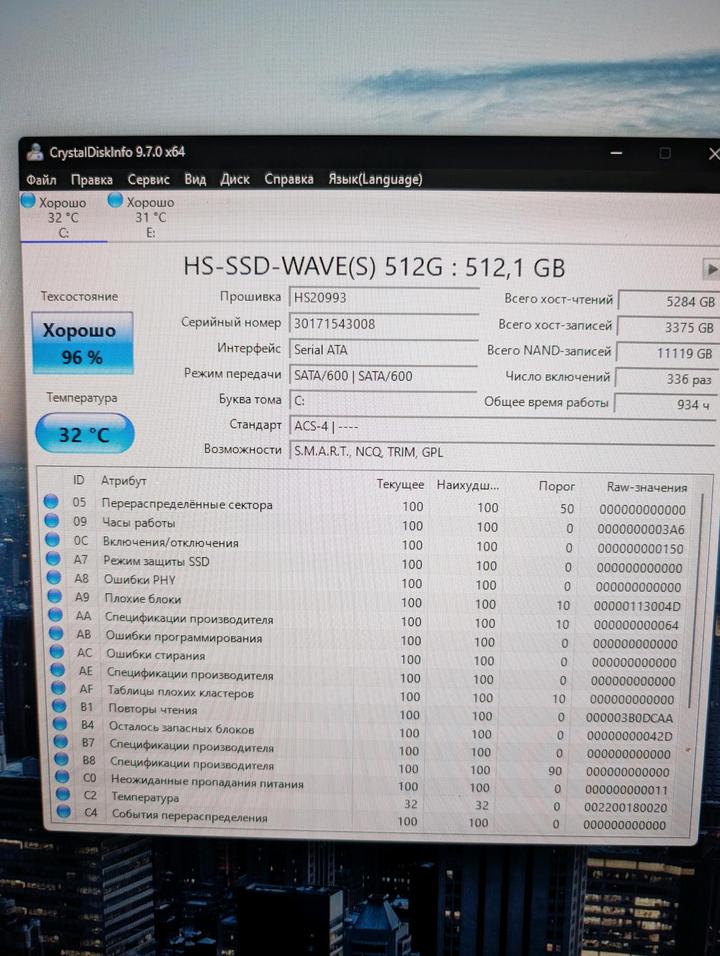This screenshot has width=720, height=956.
Task: Click the Порог column header
Action: [x=557, y=486]
